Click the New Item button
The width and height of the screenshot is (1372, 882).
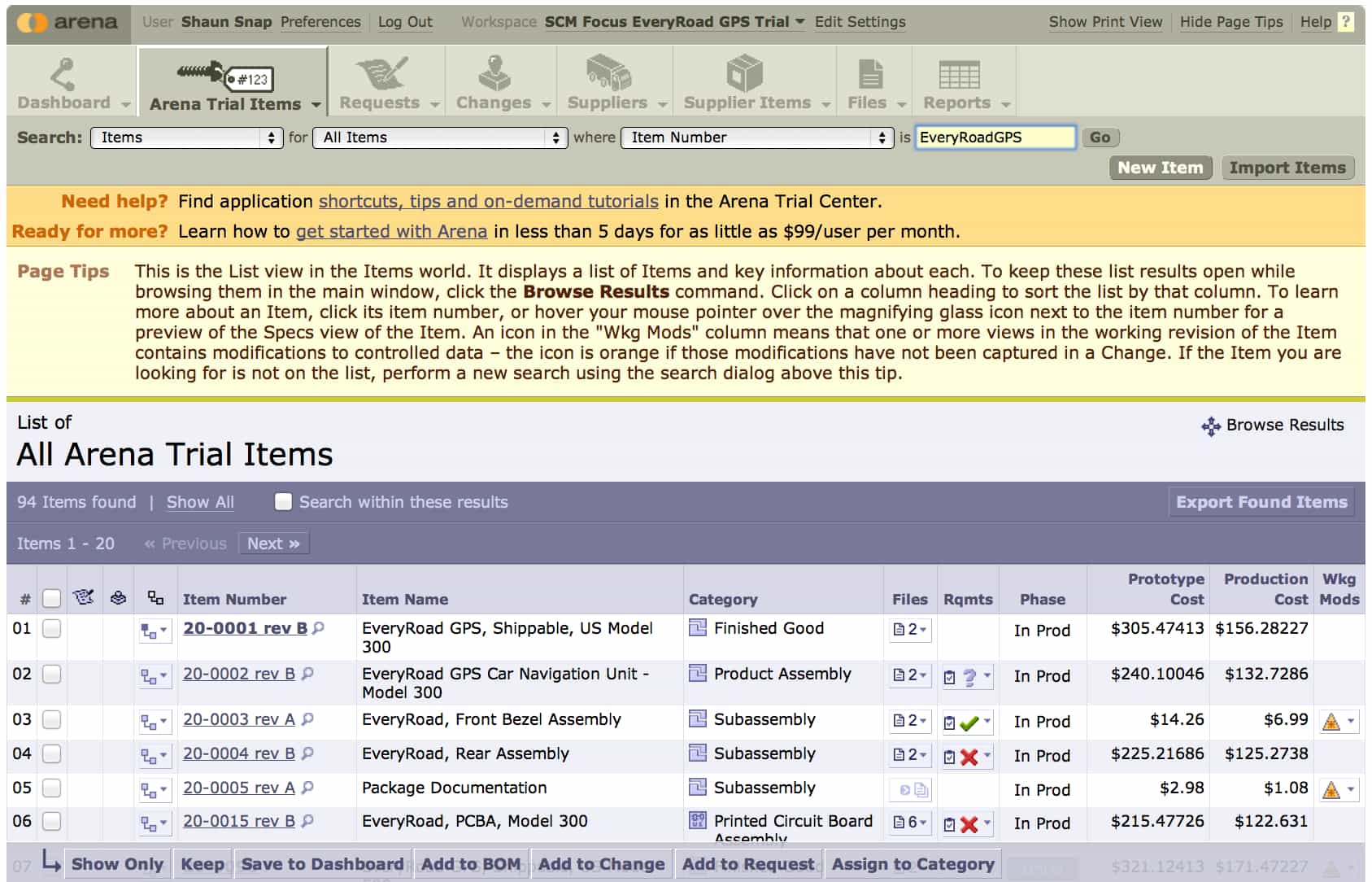coord(1161,168)
